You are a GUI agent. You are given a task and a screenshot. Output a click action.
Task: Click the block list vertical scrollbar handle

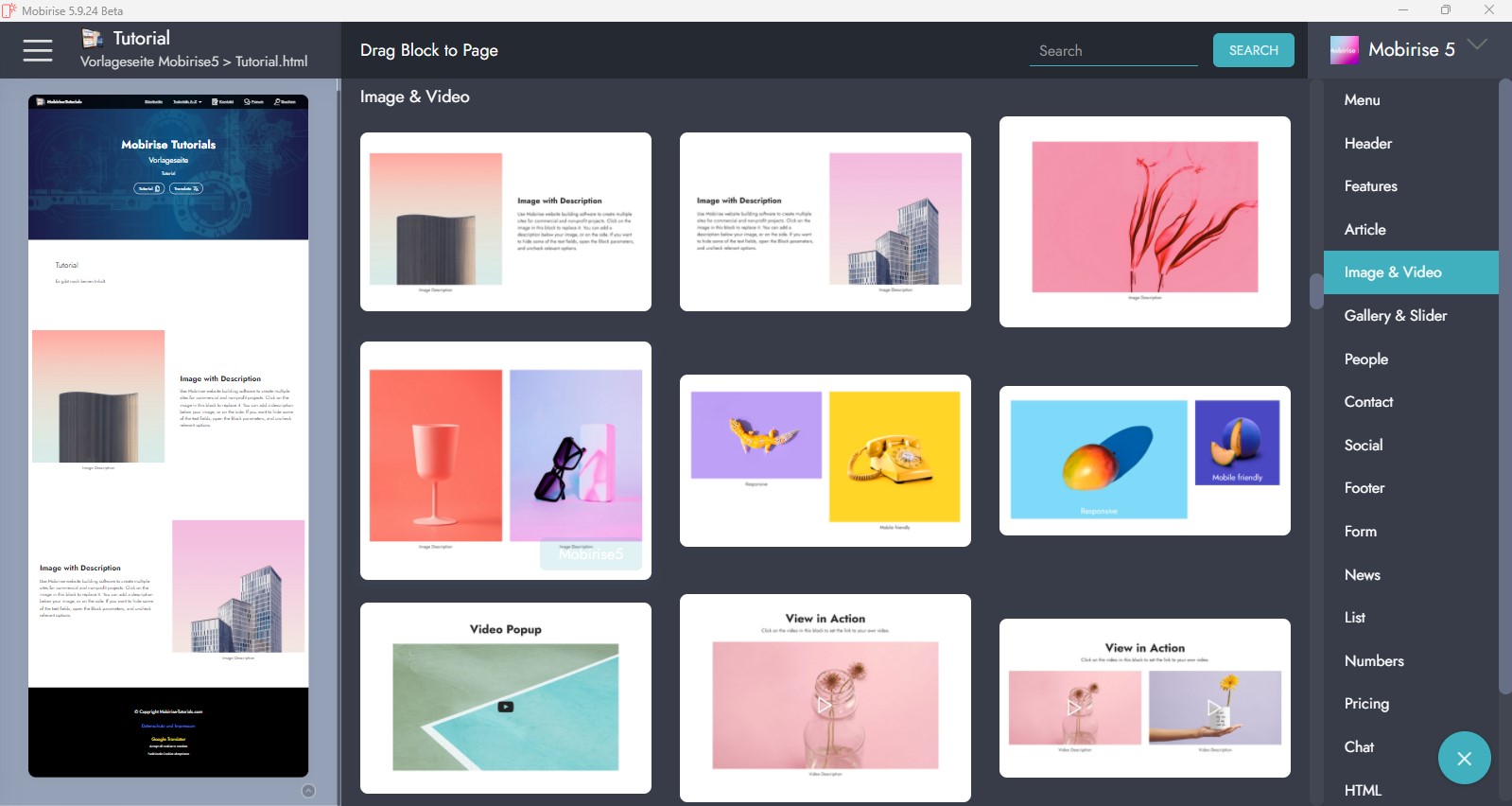[x=1316, y=291]
